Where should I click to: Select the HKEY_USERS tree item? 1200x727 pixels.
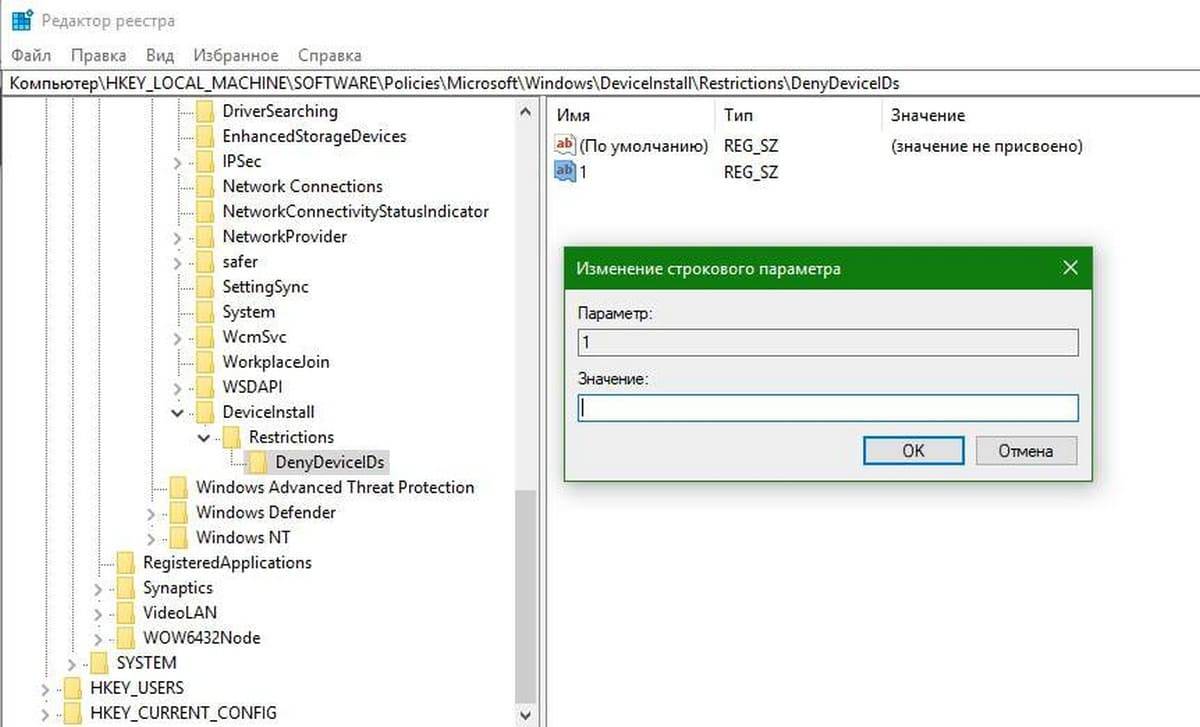click(x=136, y=687)
